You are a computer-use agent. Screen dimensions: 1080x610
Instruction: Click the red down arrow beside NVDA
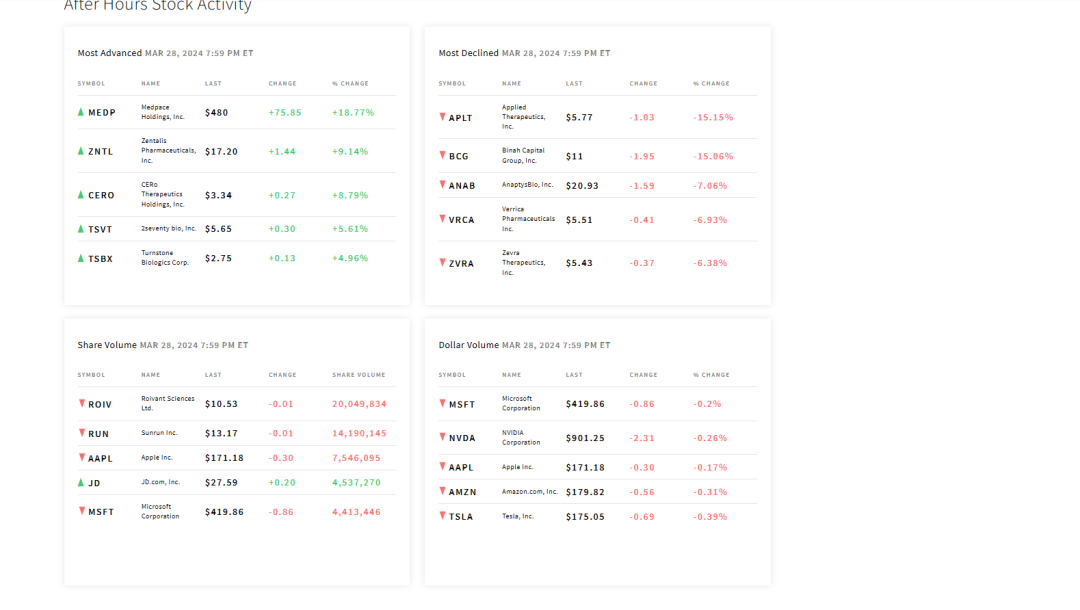[x=442, y=437]
